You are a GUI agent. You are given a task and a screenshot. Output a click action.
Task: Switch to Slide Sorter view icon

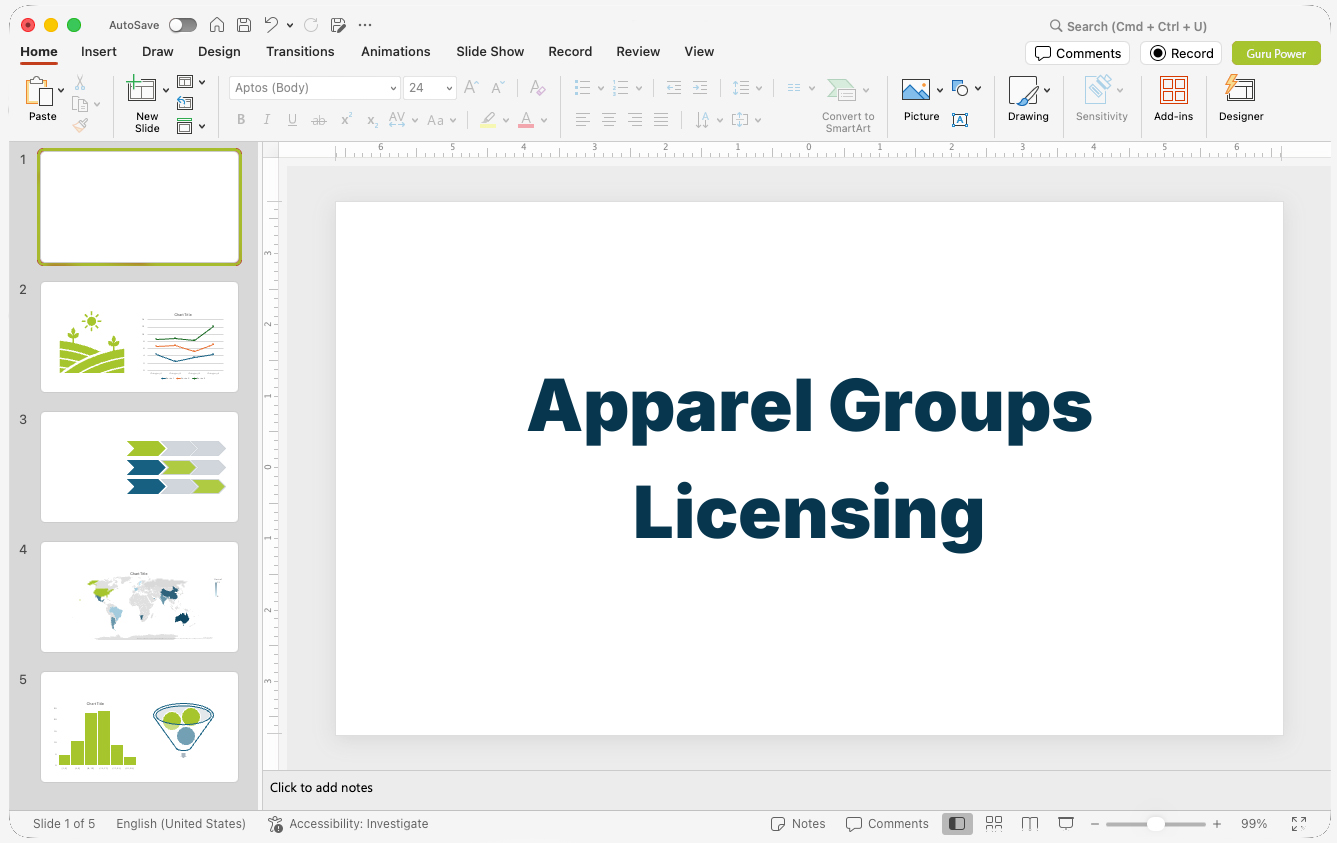tap(994, 823)
